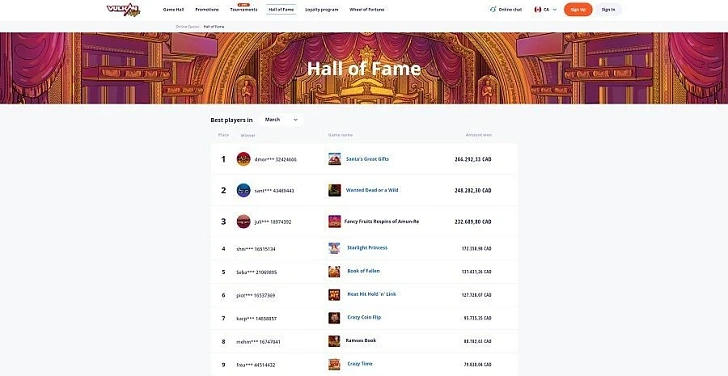Open the Santa's Great Gifts game thumbnail
The width and height of the screenshot is (728, 376).
[x=334, y=159]
